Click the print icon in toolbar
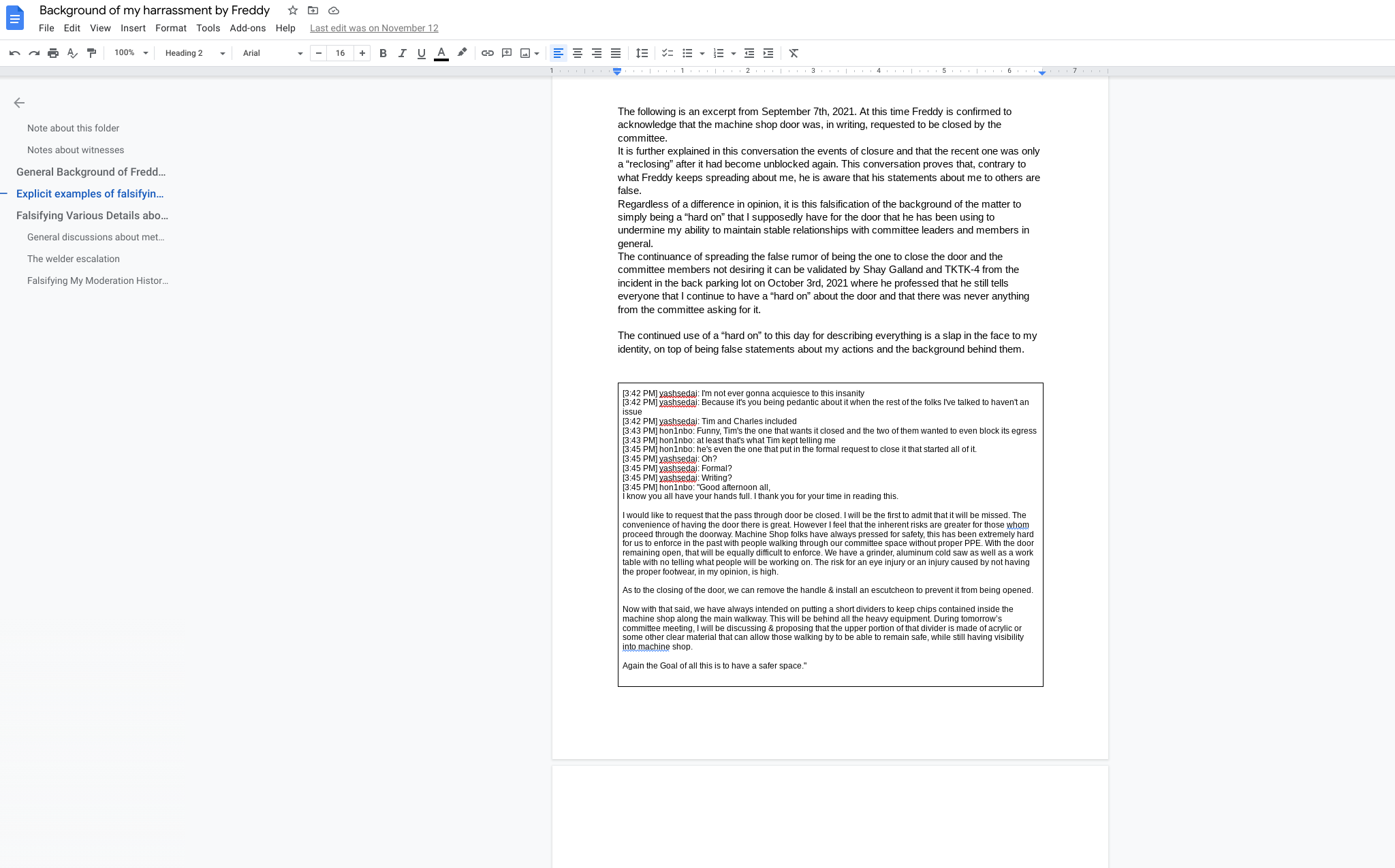Screen dimensions: 1395x868 point(53,53)
